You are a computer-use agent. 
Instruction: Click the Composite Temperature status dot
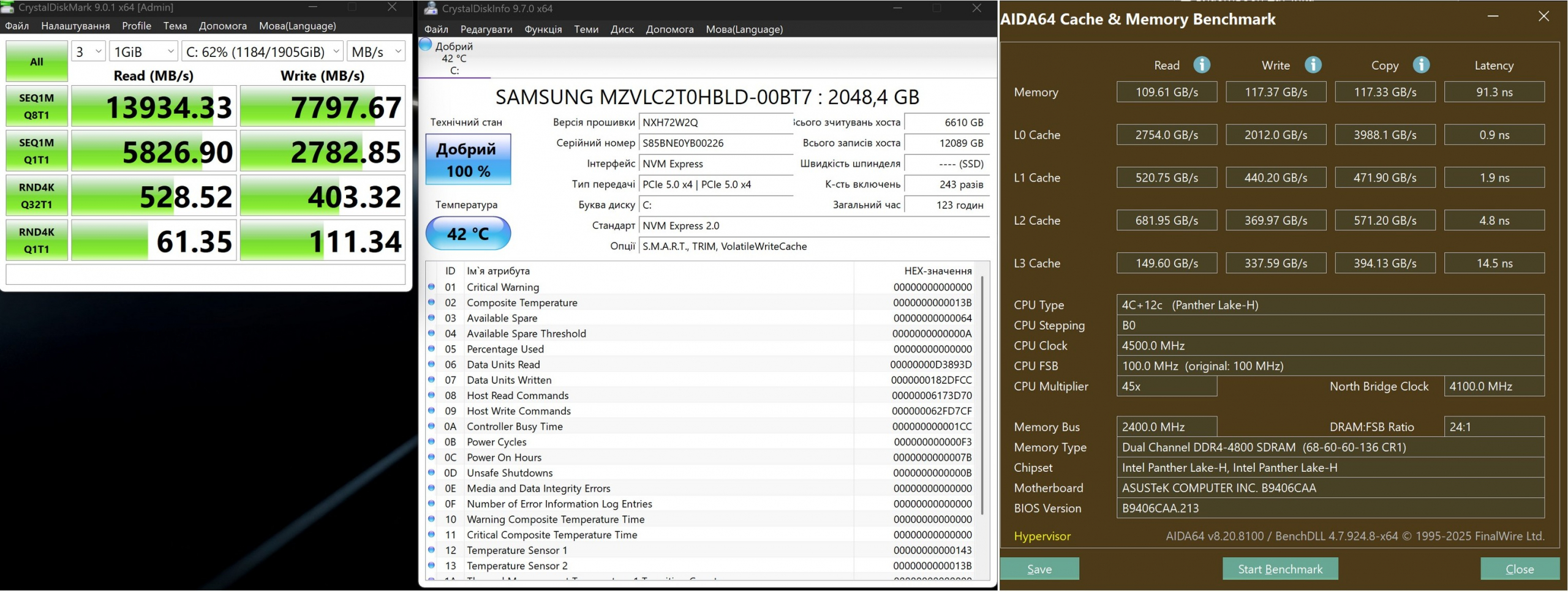click(x=431, y=302)
